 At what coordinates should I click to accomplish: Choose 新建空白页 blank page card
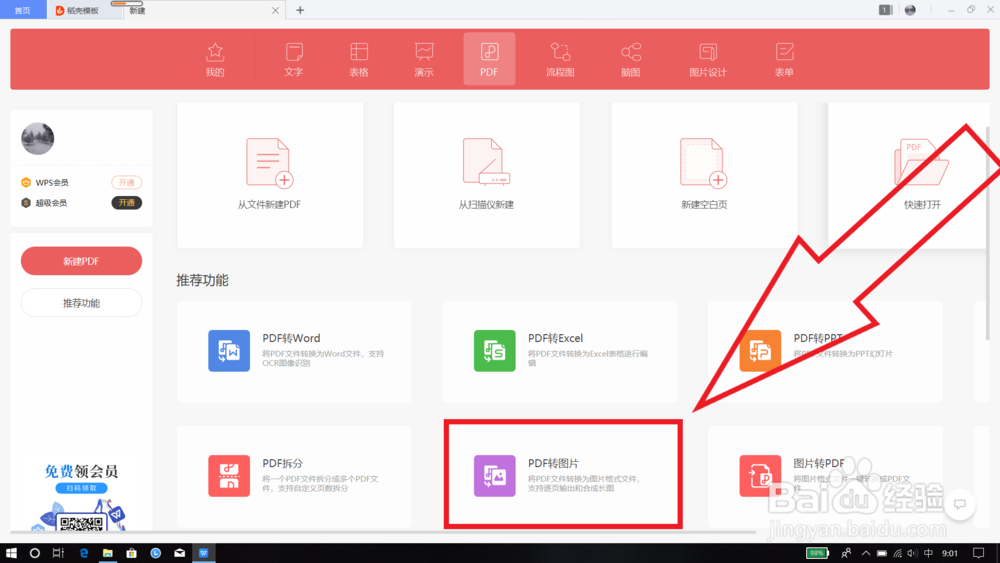pyautogui.click(x=704, y=175)
